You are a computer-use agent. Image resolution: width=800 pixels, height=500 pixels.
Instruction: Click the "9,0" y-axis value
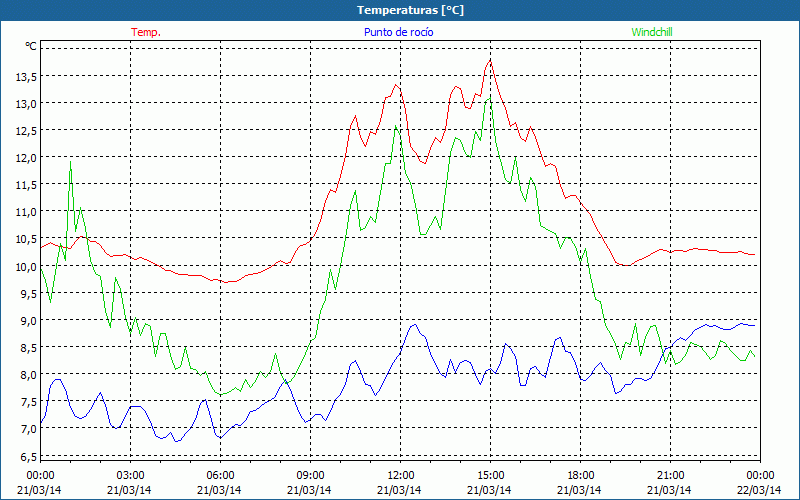(x=28, y=320)
